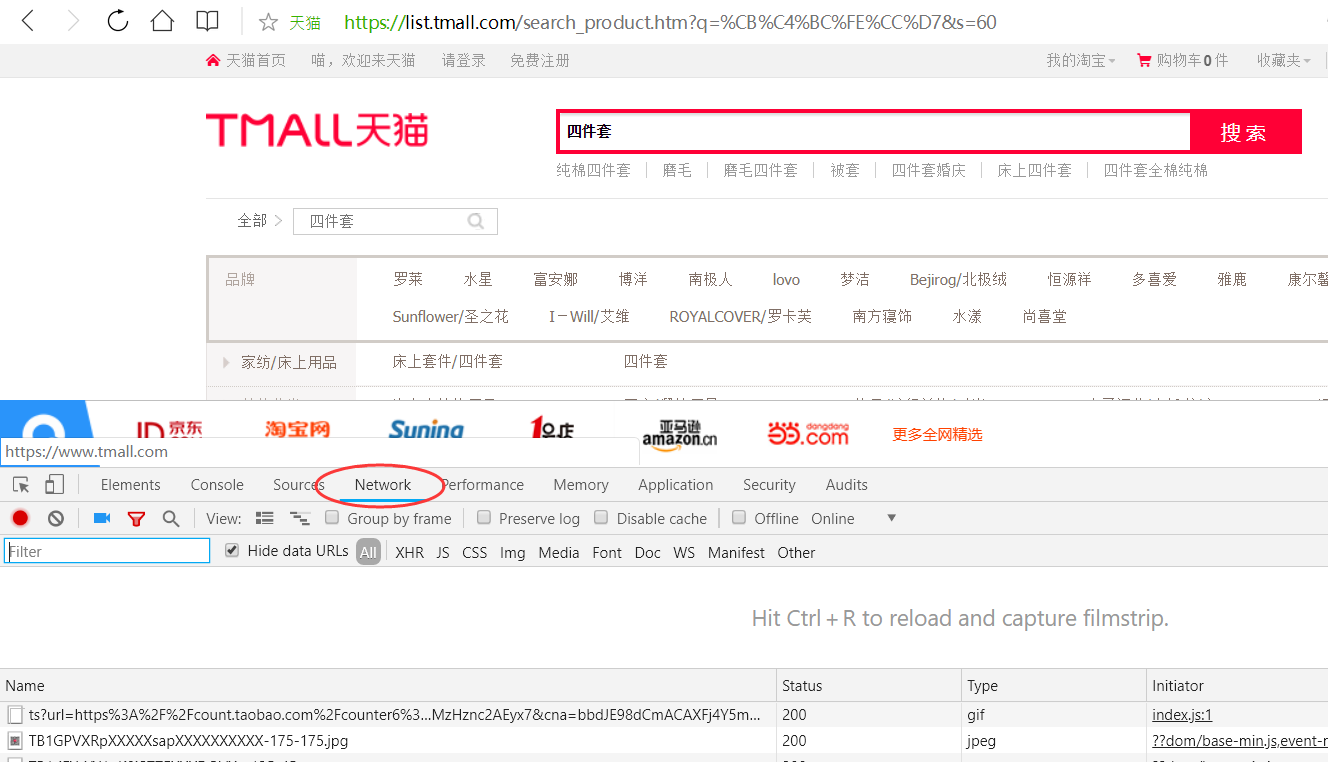Open the Application tab in DevTools
Screen dimensions: 1328x762
tap(675, 485)
